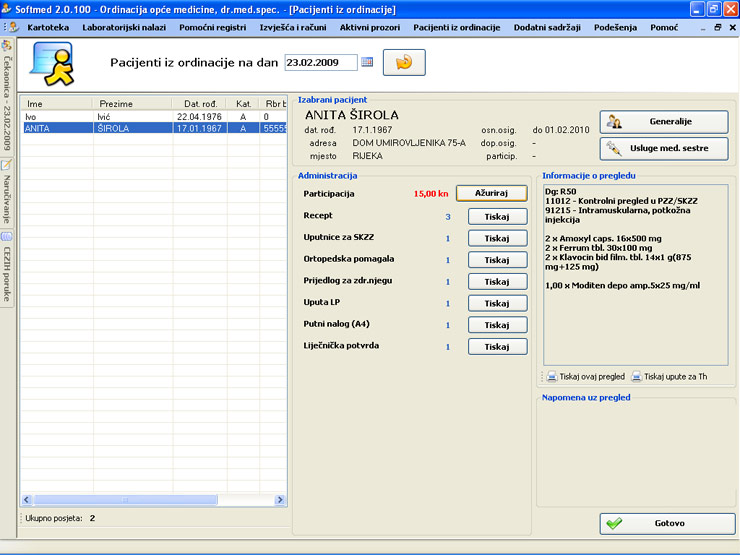Confirm with the Gotovo button
Image resolution: width=740 pixels, height=555 pixels.
pos(667,523)
